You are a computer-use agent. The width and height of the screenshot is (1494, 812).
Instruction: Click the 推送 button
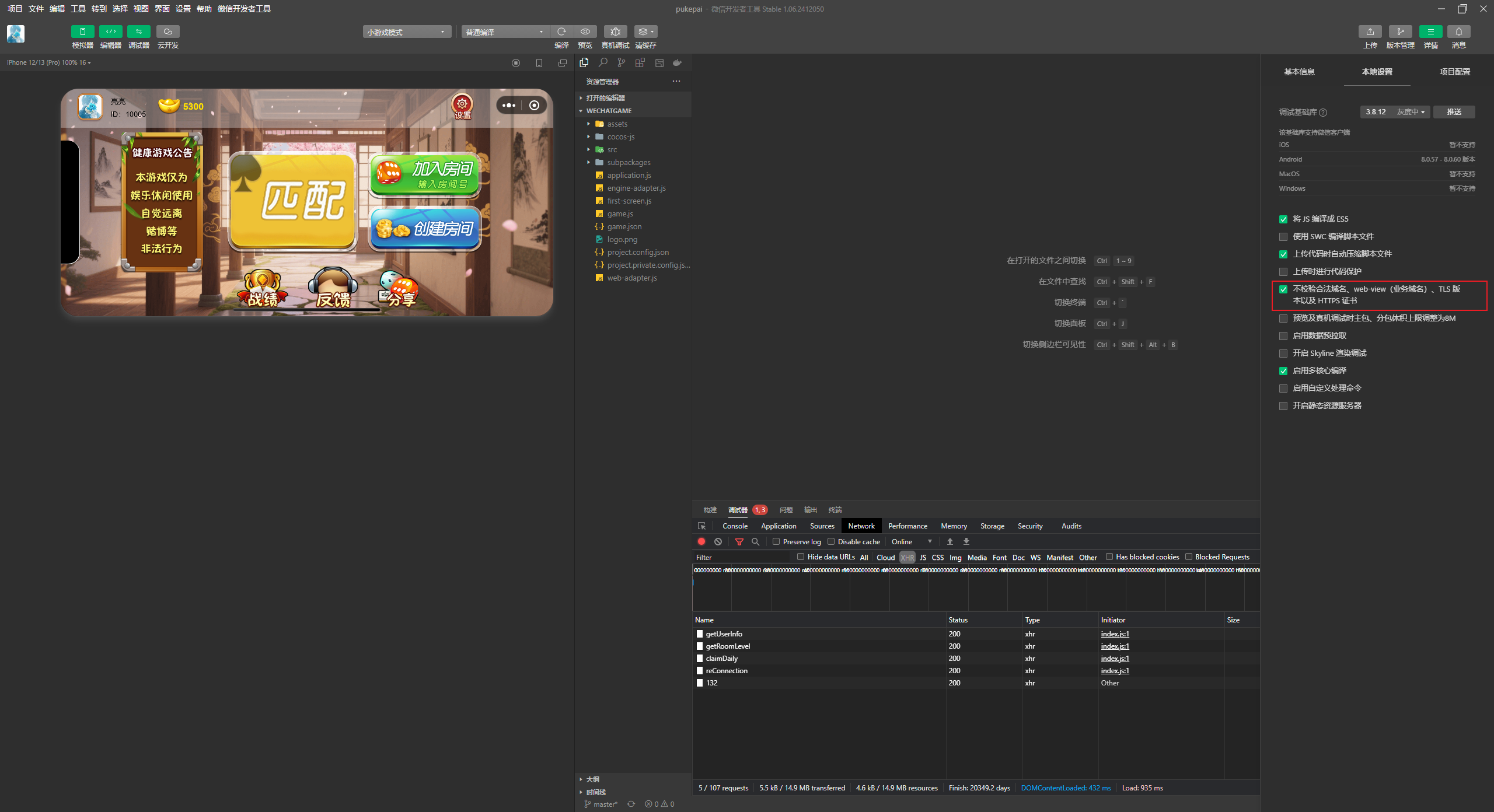(x=1454, y=112)
